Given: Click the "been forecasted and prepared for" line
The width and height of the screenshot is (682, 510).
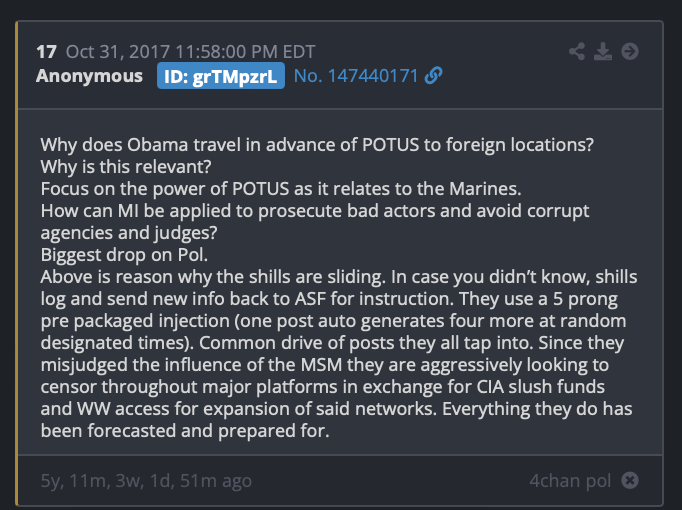Looking at the screenshot, I should pos(186,431).
